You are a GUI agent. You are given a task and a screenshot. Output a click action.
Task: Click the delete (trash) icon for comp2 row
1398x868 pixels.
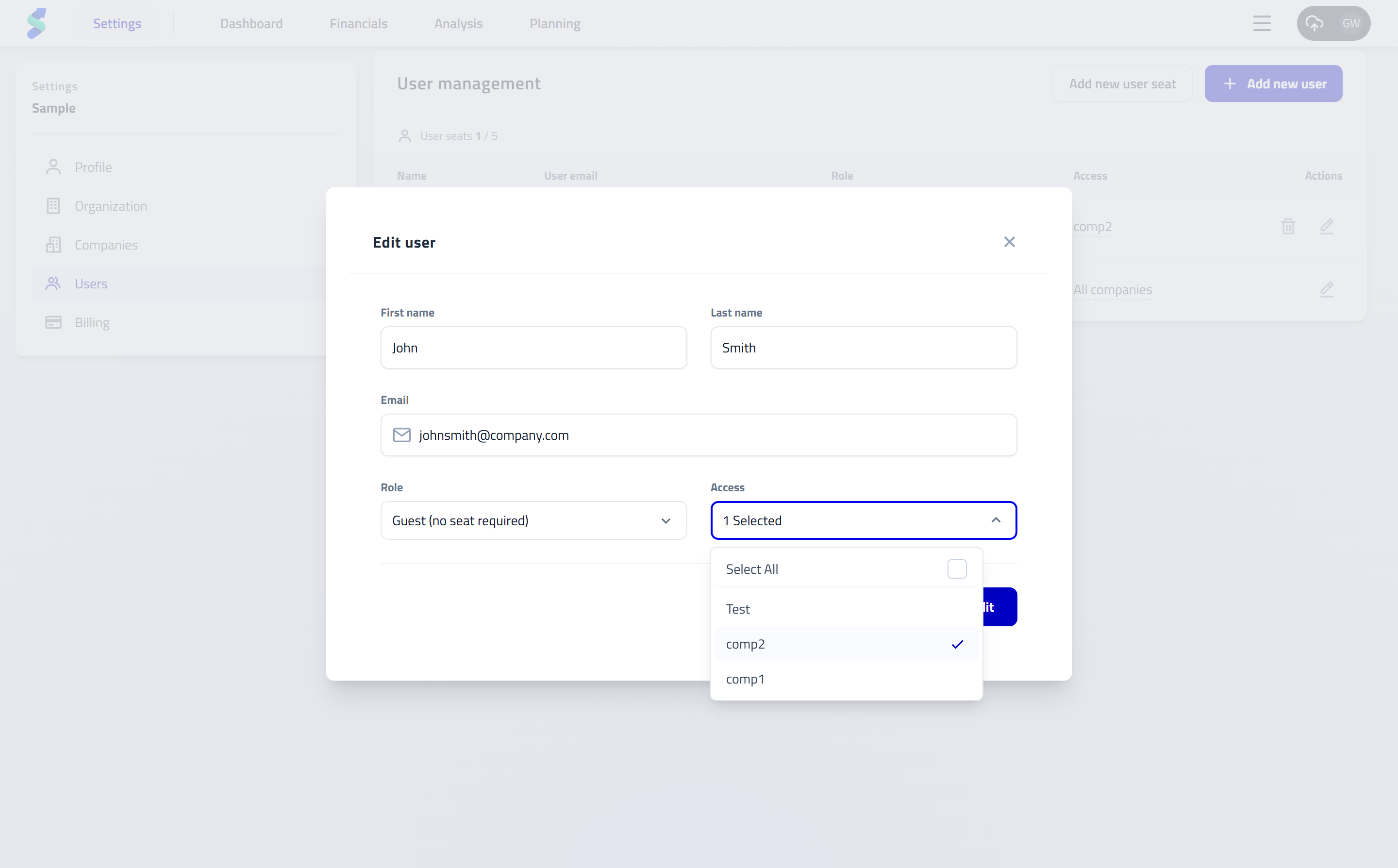(x=1288, y=226)
